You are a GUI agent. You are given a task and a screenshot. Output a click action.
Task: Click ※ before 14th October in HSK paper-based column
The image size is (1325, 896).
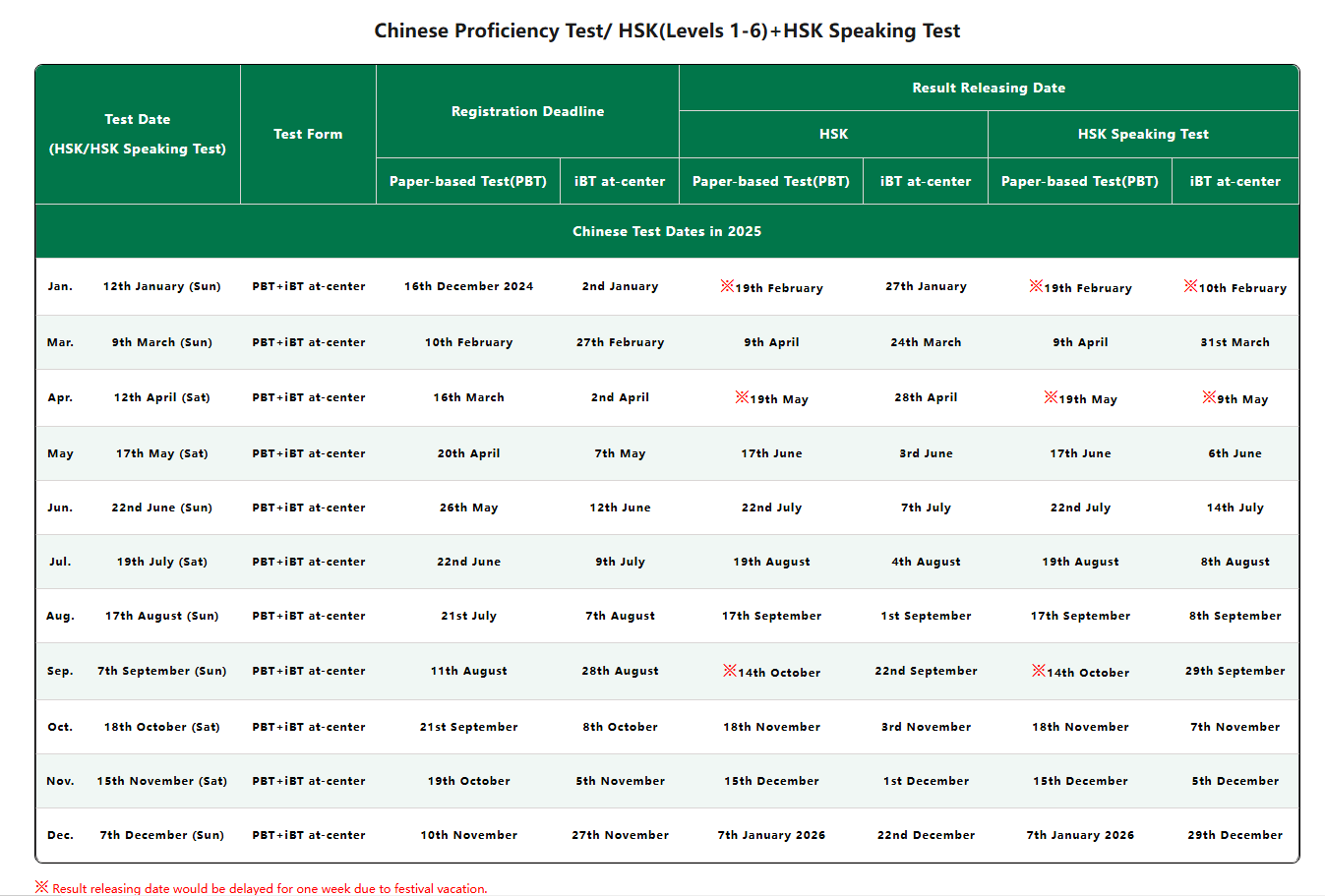point(729,671)
